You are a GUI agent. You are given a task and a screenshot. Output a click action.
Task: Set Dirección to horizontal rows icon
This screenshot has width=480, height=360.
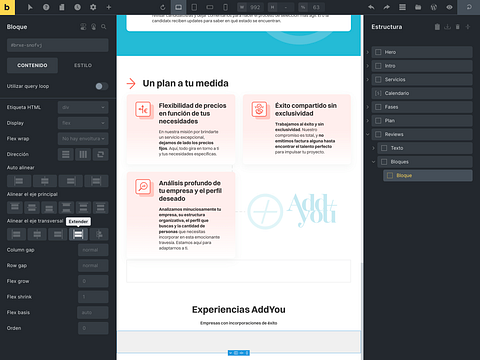tap(66, 154)
